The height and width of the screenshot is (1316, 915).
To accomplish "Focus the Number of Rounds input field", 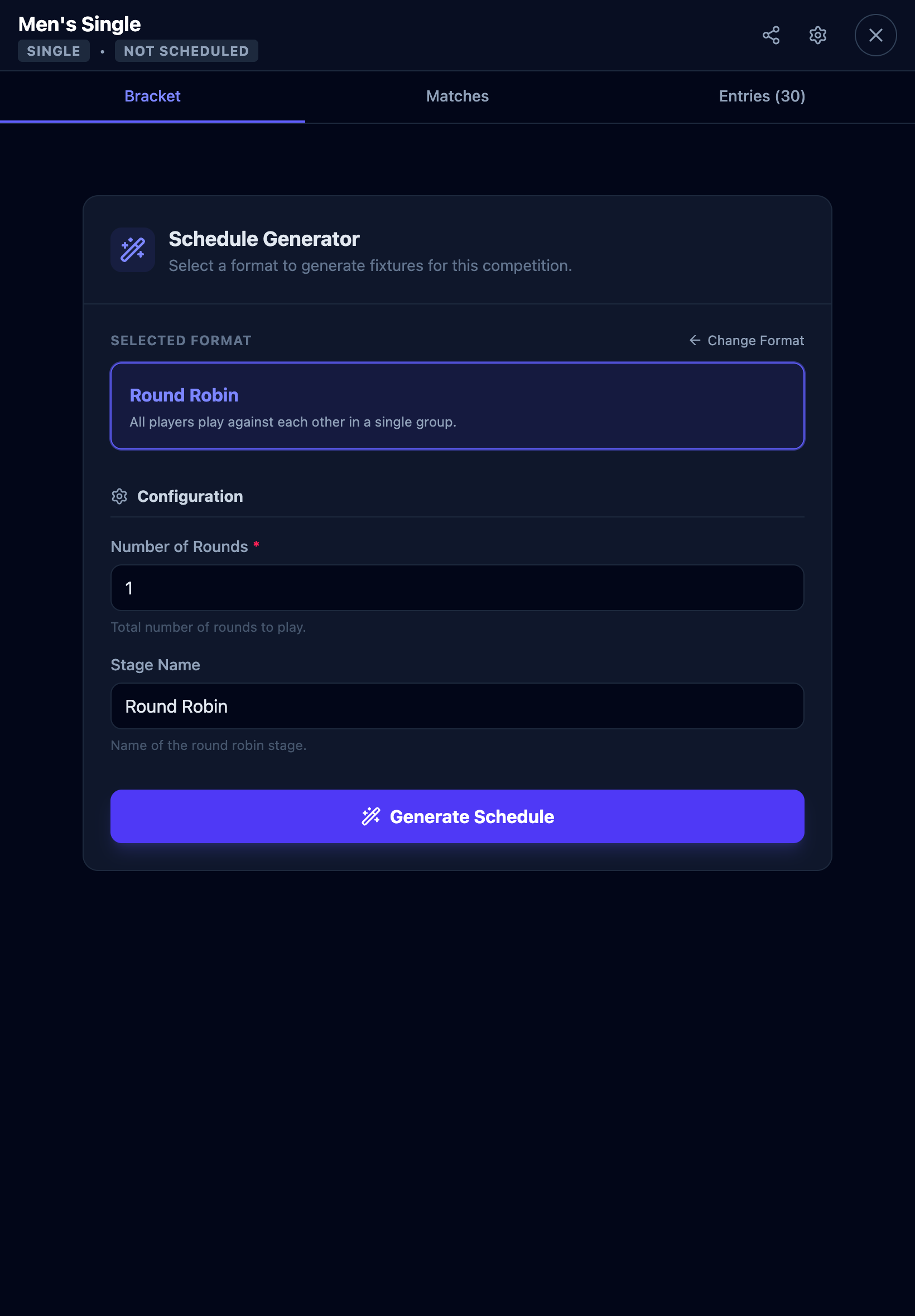I will [x=457, y=588].
